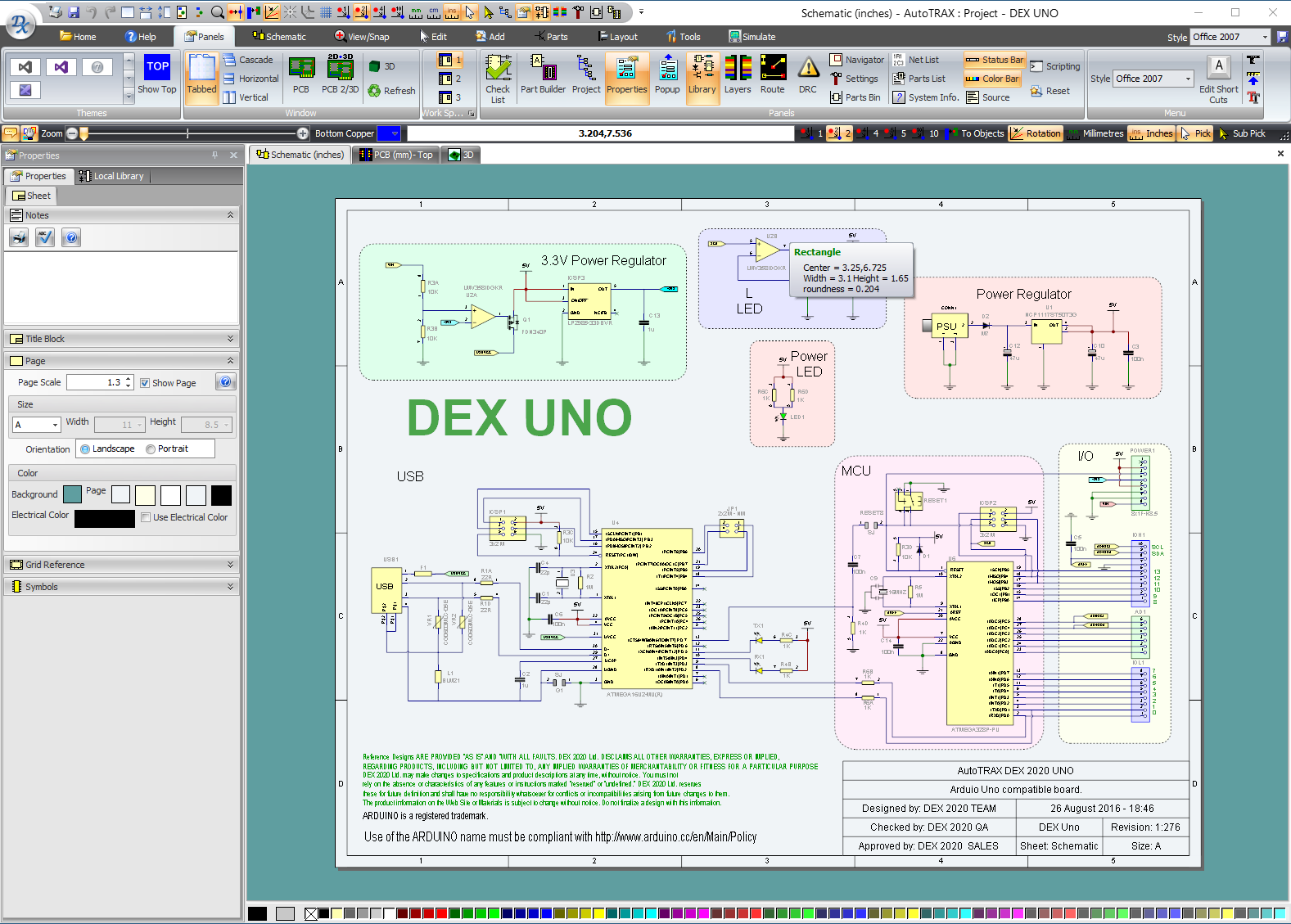Click the Background color swatch

[x=72, y=494]
